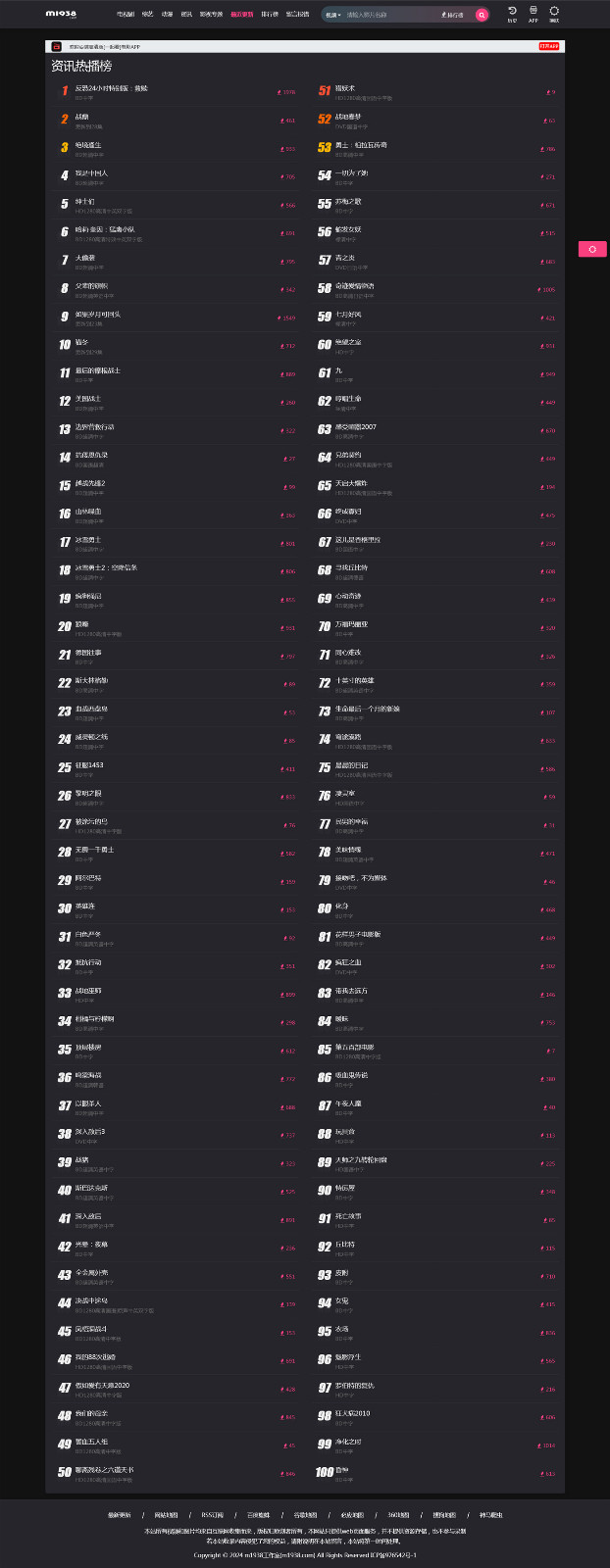Open the highlighted pink navigation tab
610x1568 pixels.
[241, 15]
